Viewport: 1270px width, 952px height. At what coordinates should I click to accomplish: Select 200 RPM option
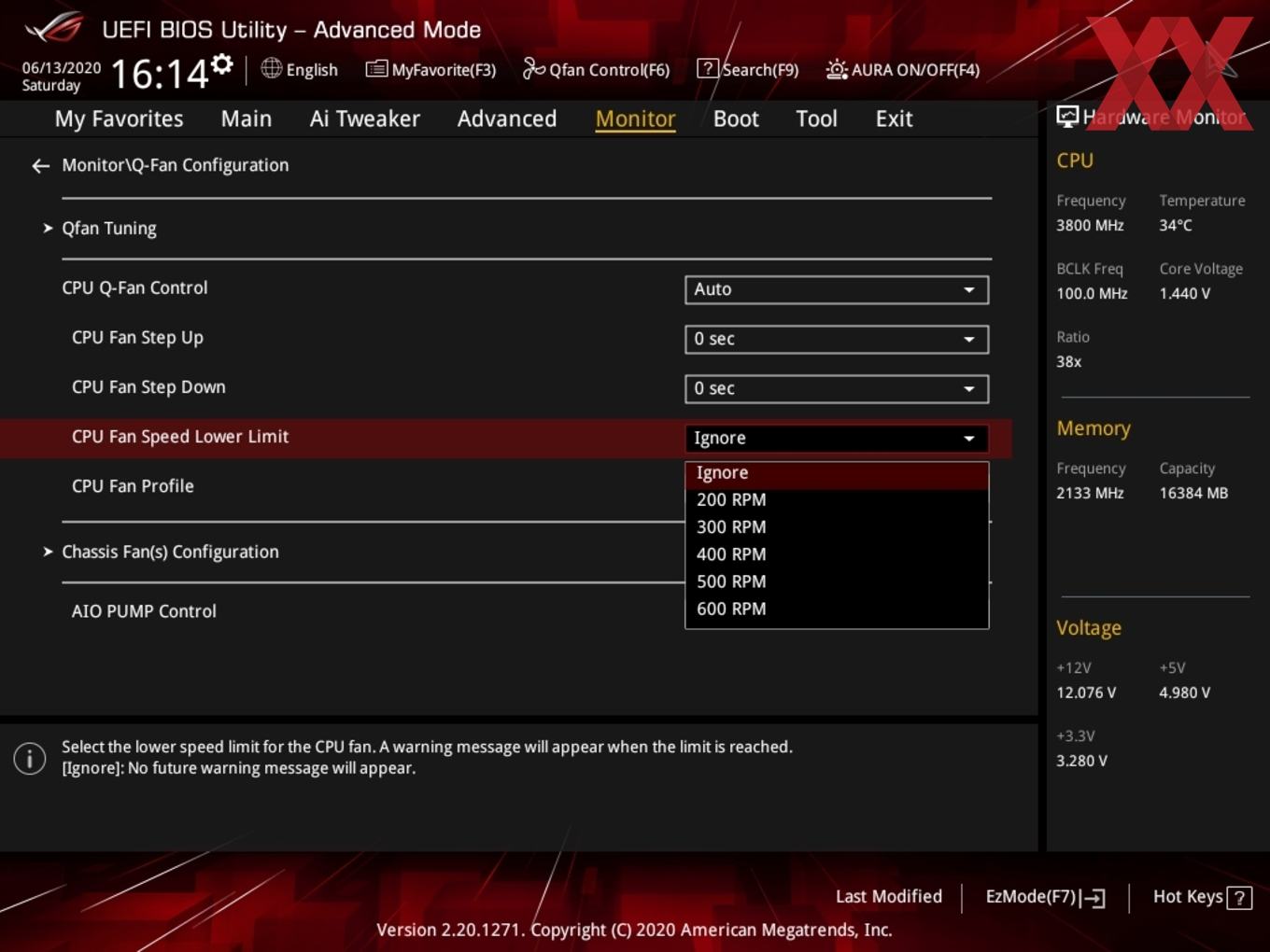[x=837, y=500]
